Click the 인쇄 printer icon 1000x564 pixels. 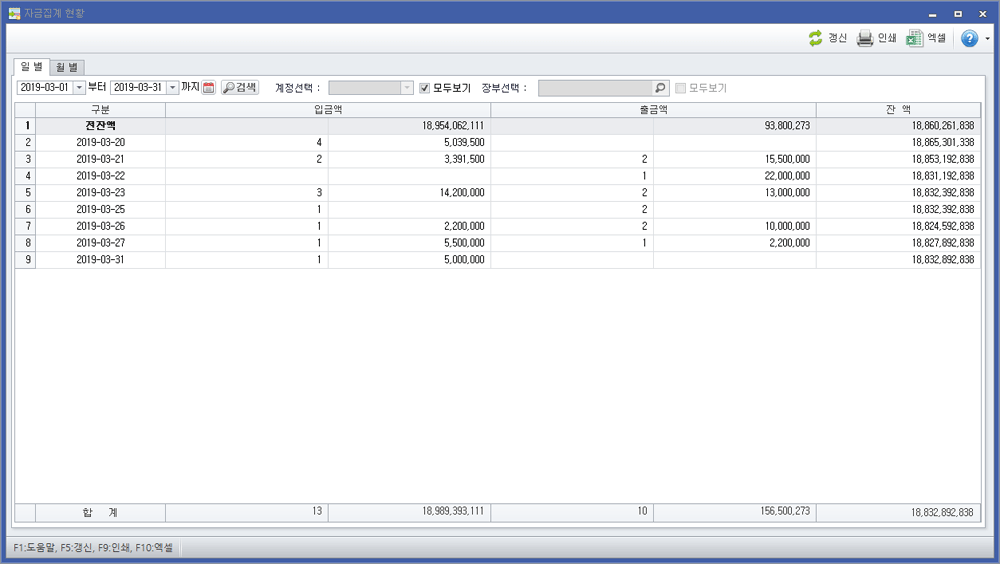(x=865, y=38)
